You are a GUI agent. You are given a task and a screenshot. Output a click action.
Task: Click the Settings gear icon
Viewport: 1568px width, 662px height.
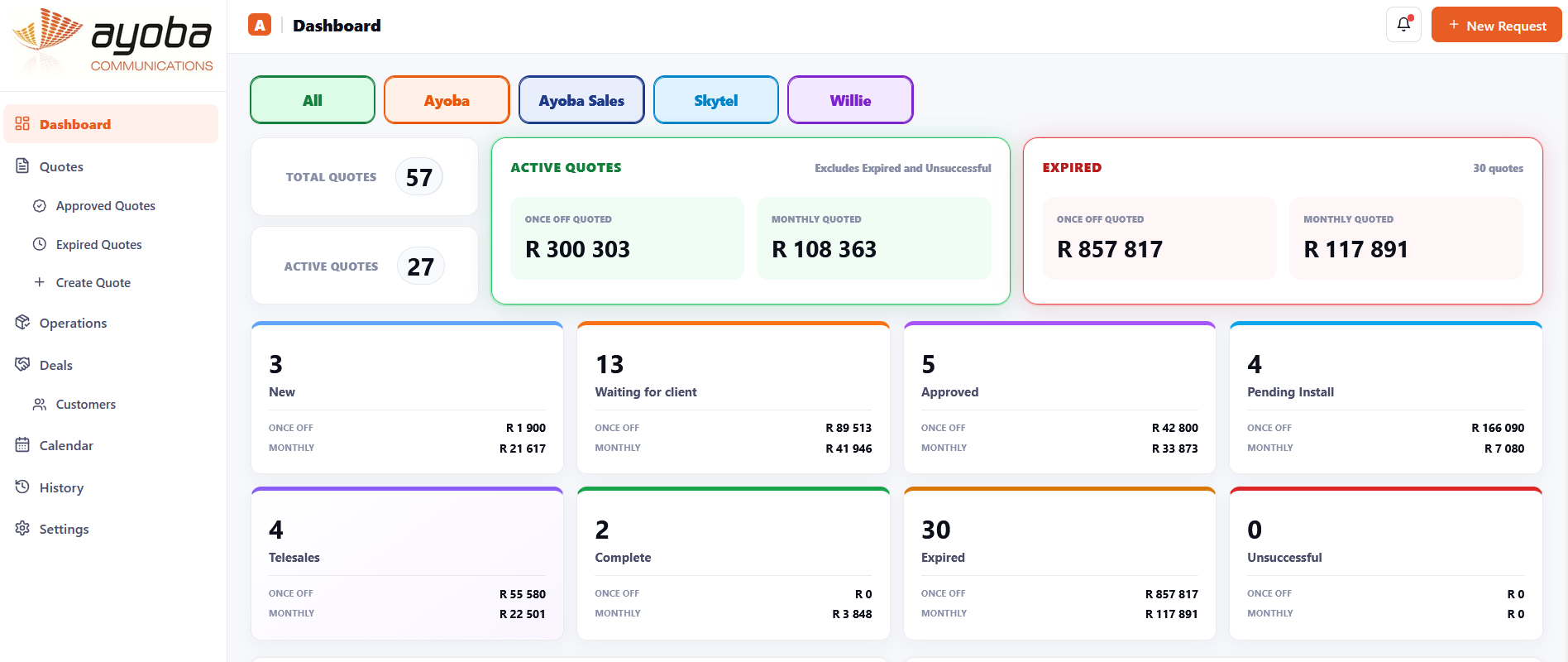22,529
